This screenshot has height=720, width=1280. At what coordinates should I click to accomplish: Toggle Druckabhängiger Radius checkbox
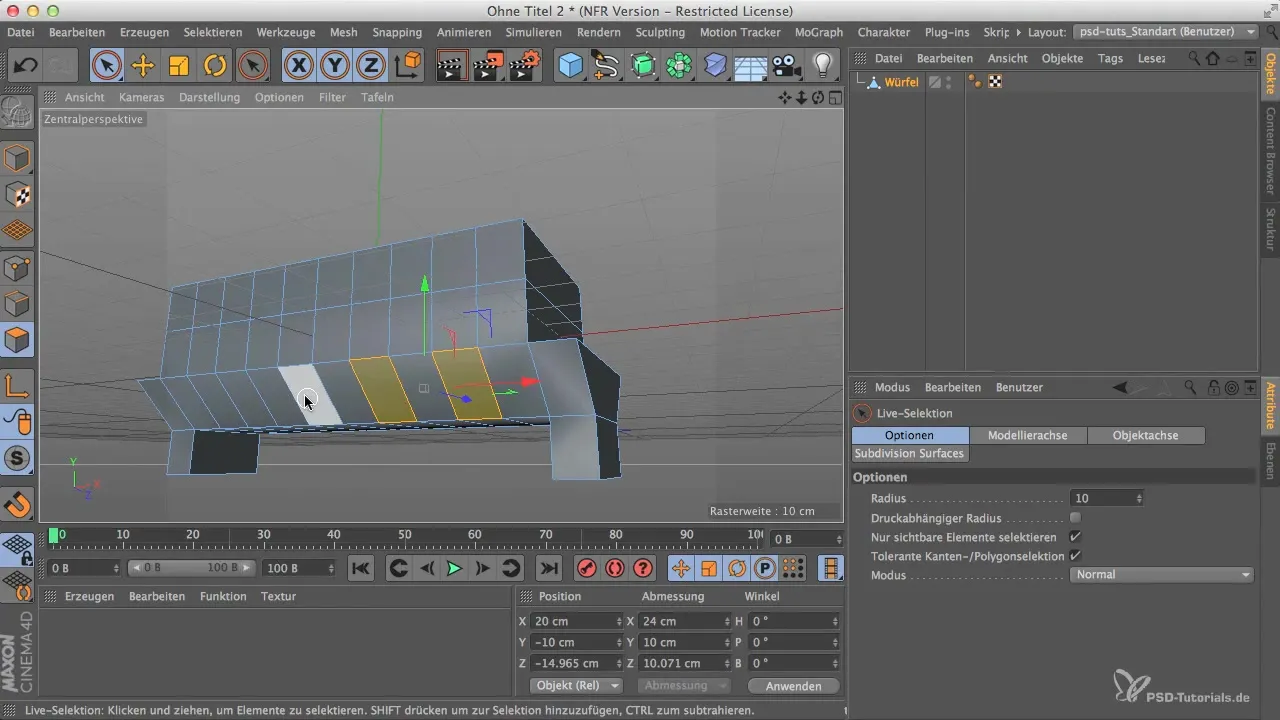1076,518
